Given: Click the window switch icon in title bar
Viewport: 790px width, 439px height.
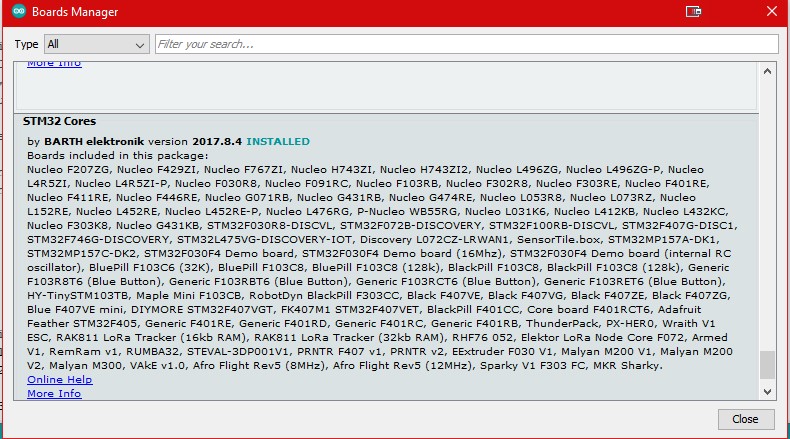Looking at the screenshot, I should [693, 11].
